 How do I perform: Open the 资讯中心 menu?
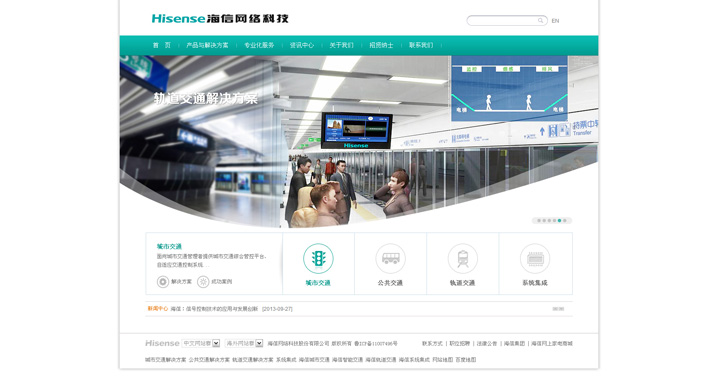(302, 45)
